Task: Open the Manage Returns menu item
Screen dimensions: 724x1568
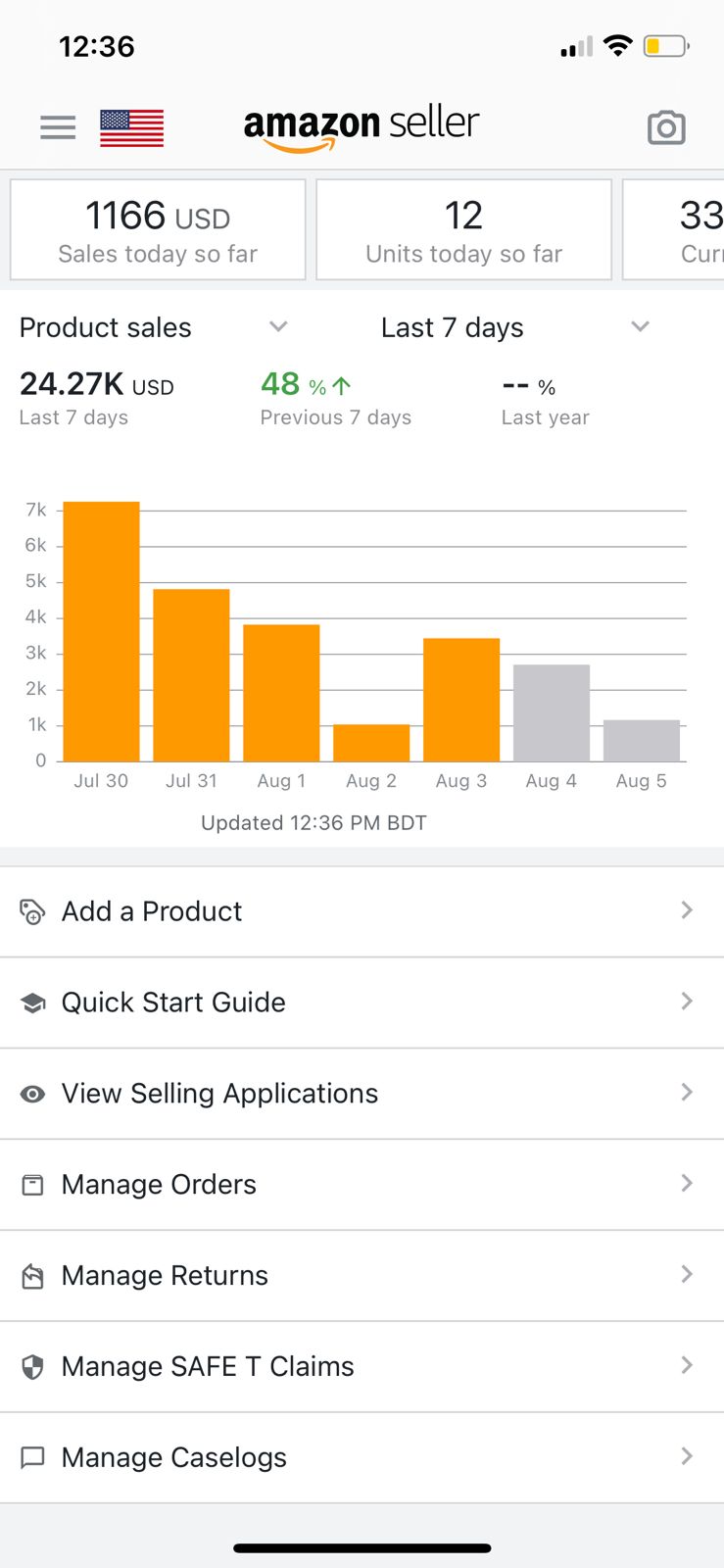Action: [x=165, y=1276]
